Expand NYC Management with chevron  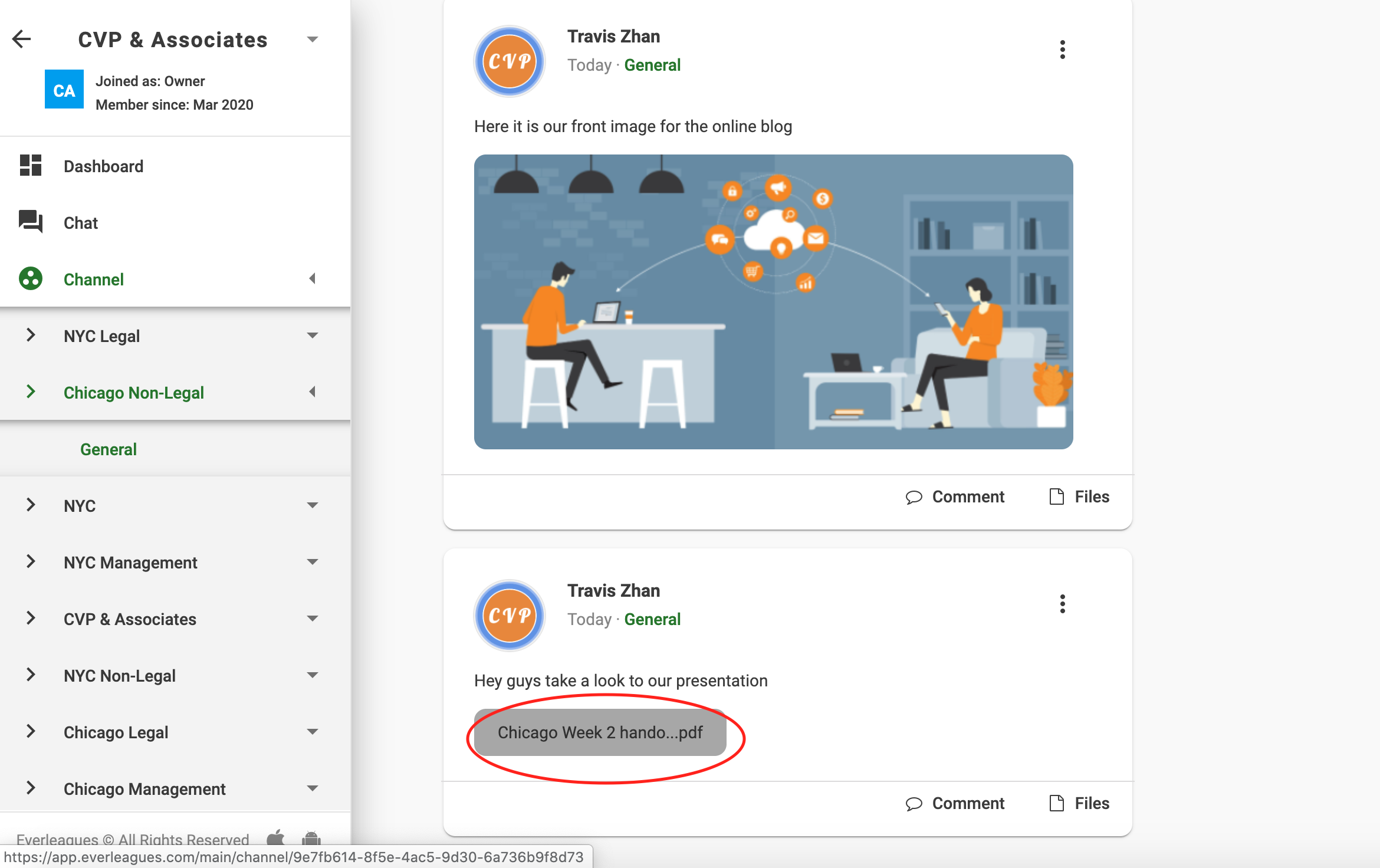click(x=31, y=561)
